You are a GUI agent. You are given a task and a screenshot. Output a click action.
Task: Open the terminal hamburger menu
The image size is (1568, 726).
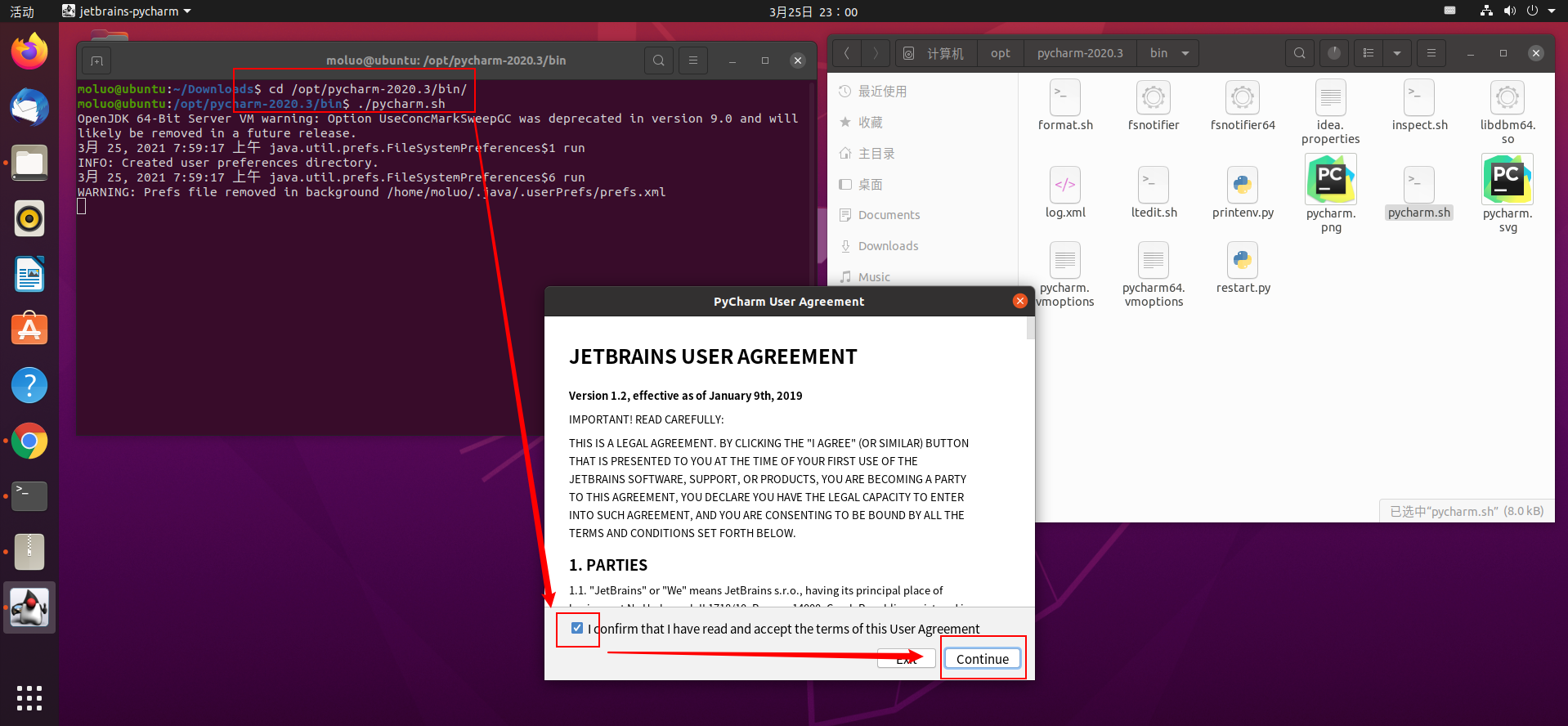693,60
